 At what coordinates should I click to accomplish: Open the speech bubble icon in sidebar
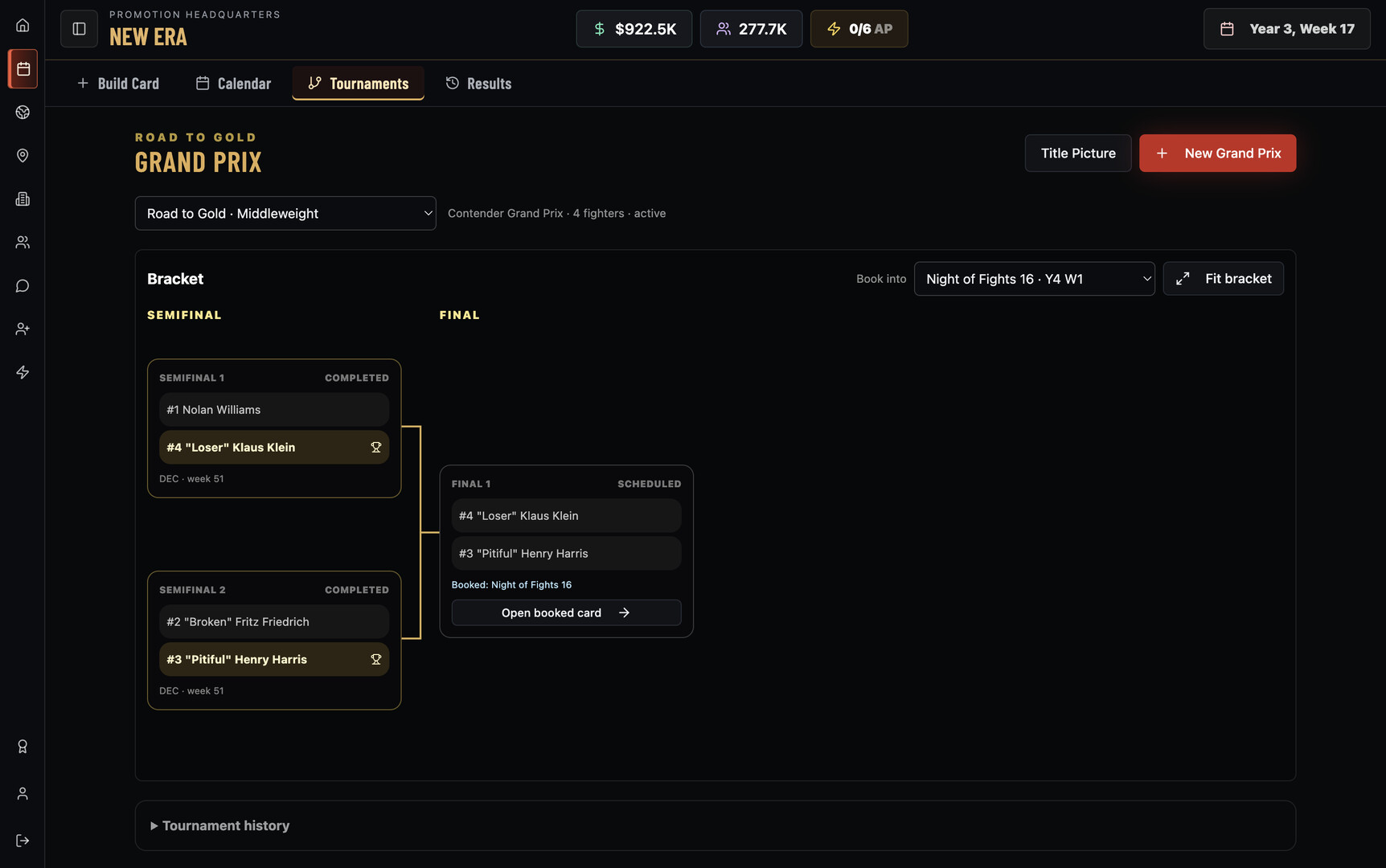click(23, 286)
